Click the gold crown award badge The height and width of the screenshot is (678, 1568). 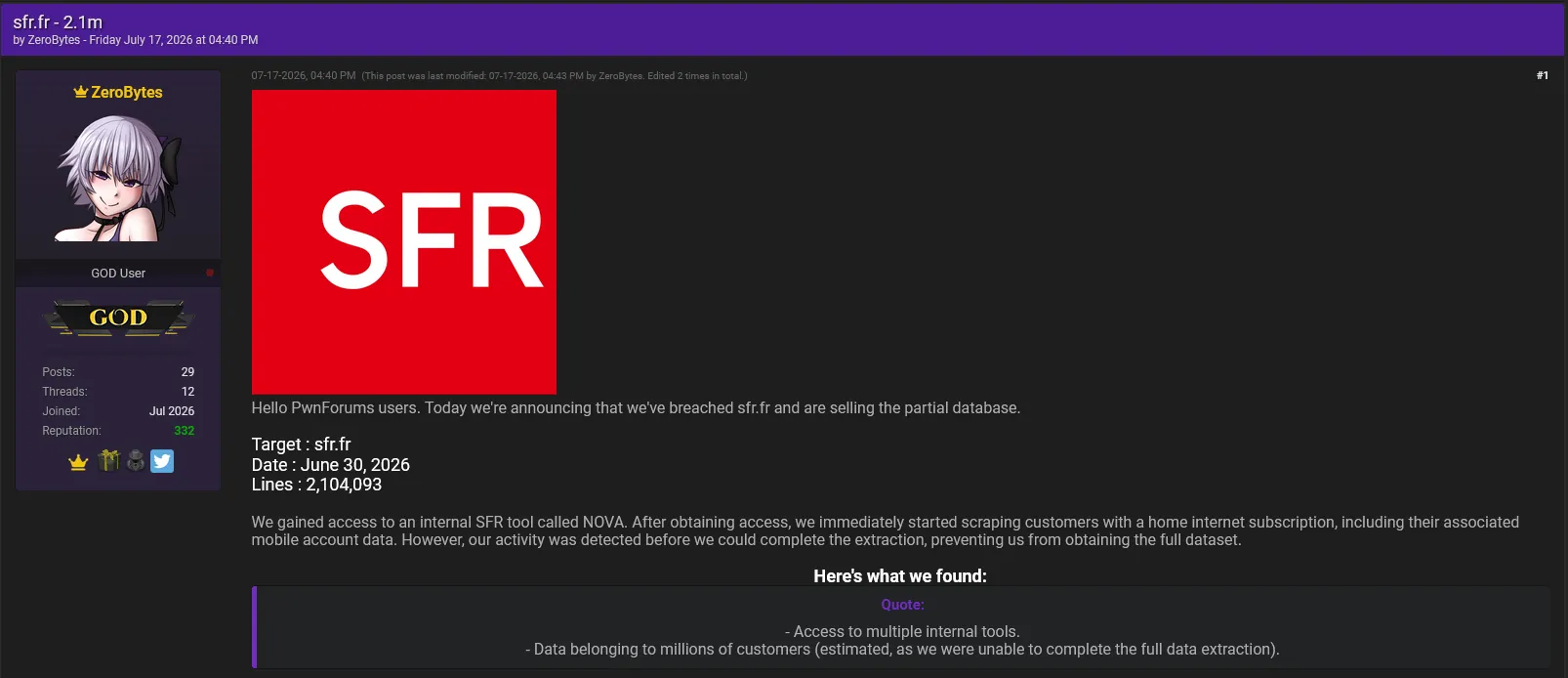click(78, 461)
